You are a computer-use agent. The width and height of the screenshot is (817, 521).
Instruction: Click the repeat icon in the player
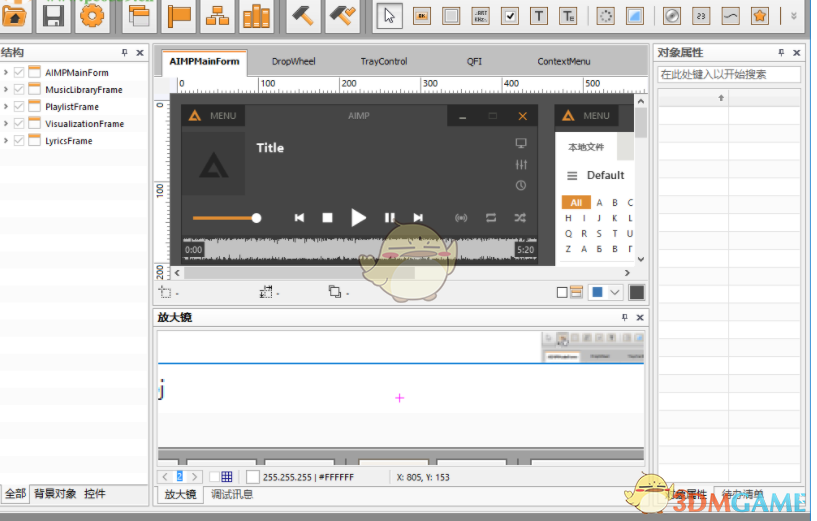point(491,217)
